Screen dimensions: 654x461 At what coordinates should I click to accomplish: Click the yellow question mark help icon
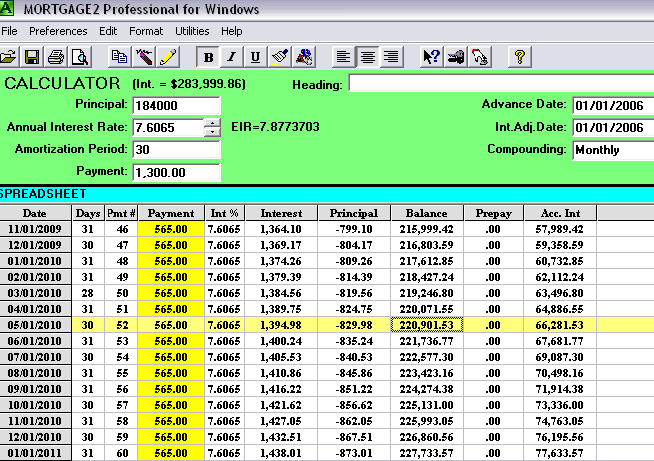coord(520,57)
